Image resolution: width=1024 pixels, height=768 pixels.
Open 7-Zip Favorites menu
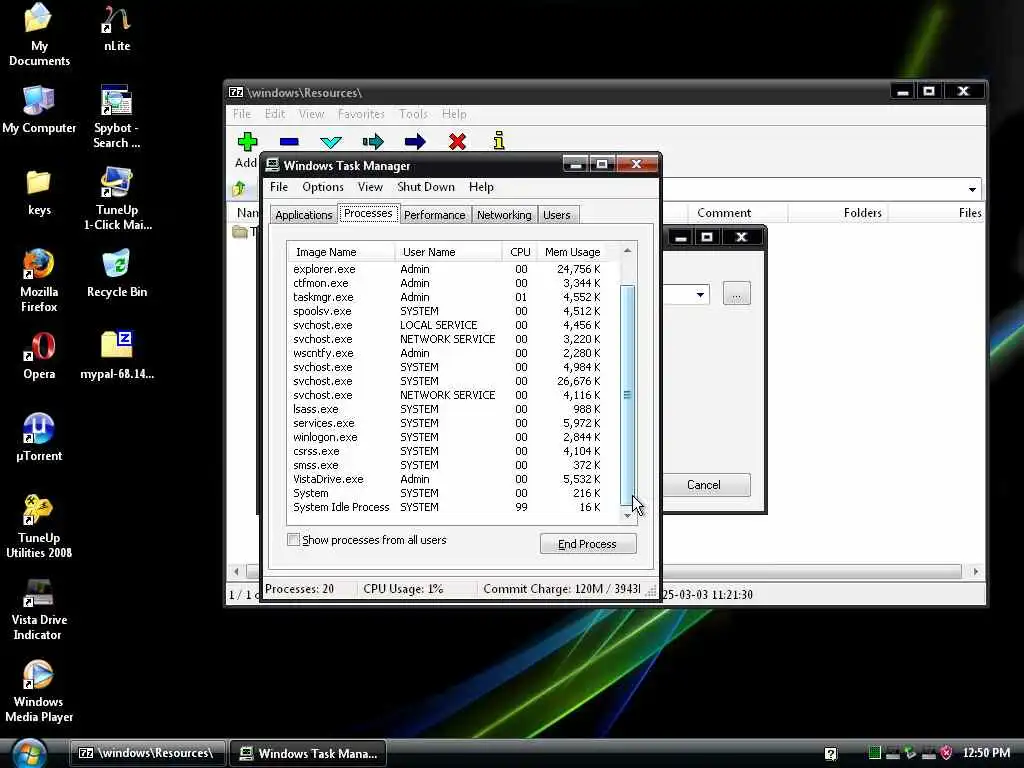click(361, 114)
